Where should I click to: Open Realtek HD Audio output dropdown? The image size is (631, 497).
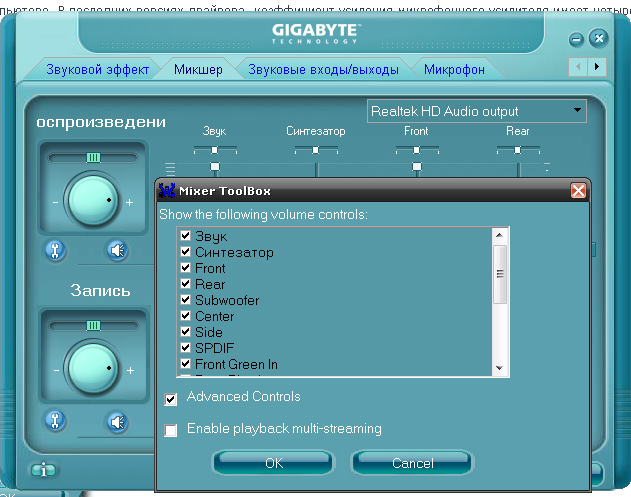[x=476, y=111]
